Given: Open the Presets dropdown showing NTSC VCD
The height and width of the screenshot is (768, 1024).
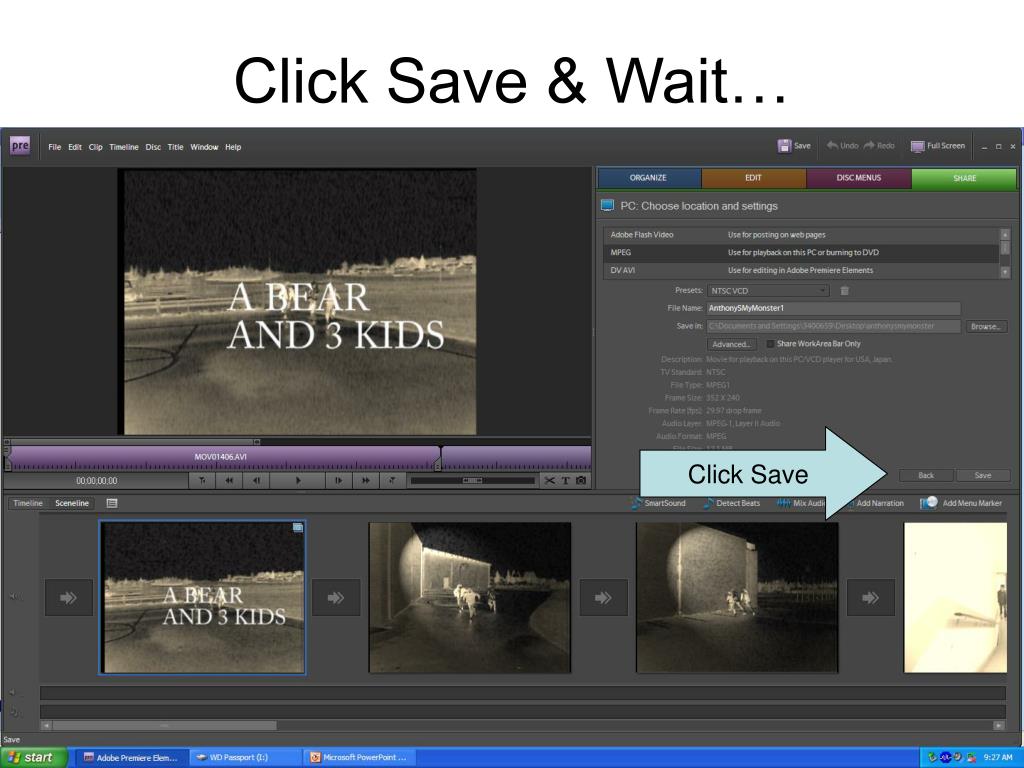Looking at the screenshot, I should click(768, 291).
